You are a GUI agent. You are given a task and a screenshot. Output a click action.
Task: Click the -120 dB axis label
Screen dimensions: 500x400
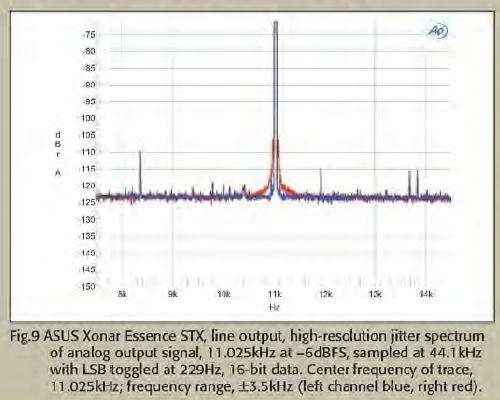tap(87, 186)
